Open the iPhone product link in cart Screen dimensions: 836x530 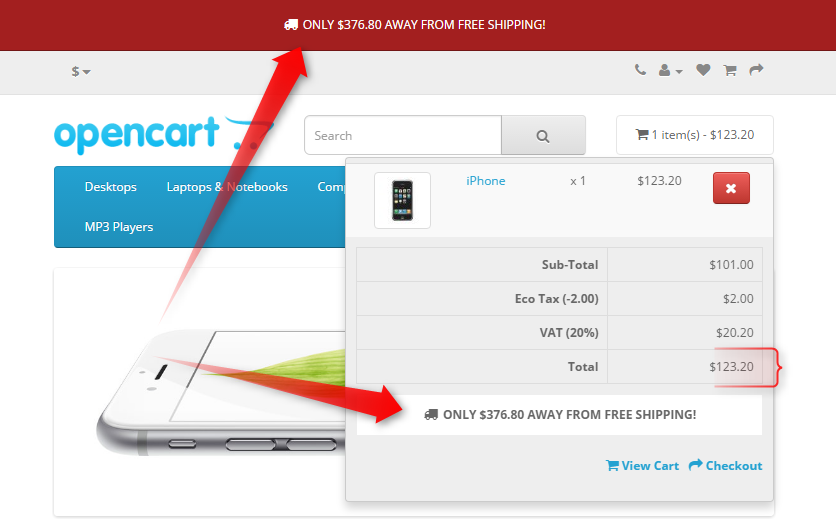coord(486,181)
